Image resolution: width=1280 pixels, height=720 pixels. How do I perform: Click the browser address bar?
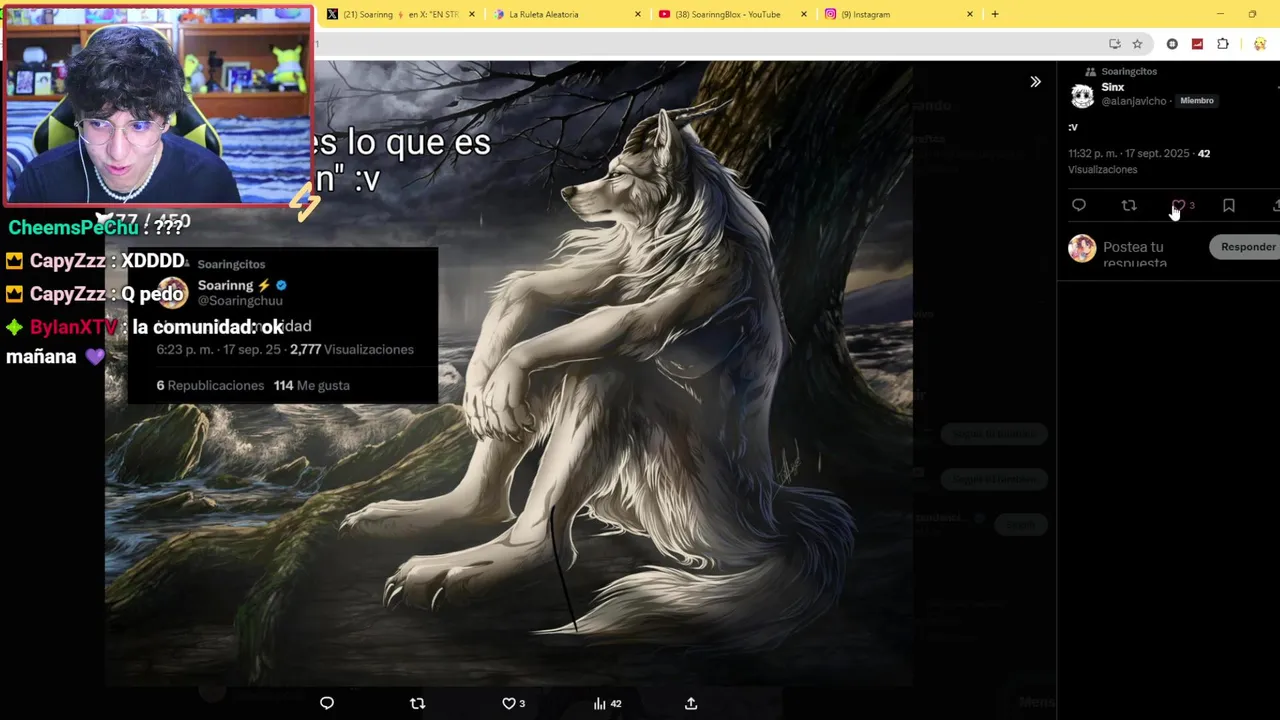coord(700,44)
